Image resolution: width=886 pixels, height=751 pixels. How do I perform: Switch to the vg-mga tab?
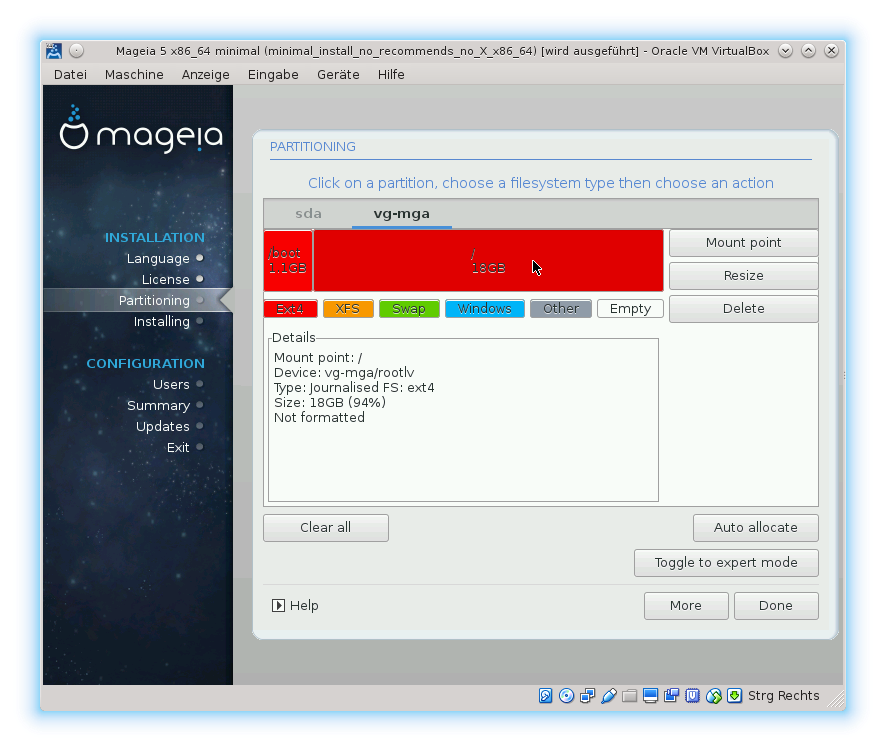click(x=401, y=214)
